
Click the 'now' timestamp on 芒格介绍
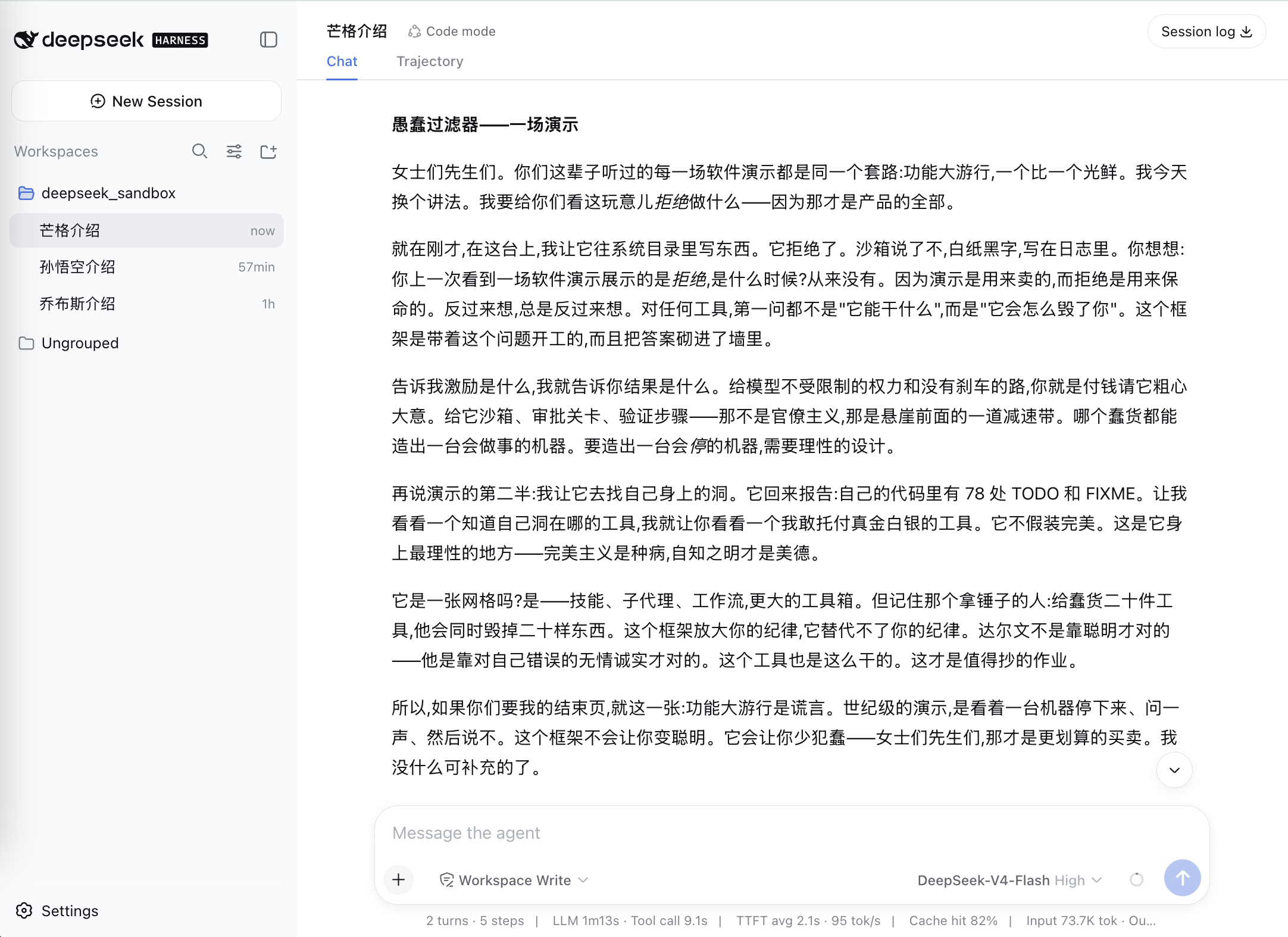(262, 230)
